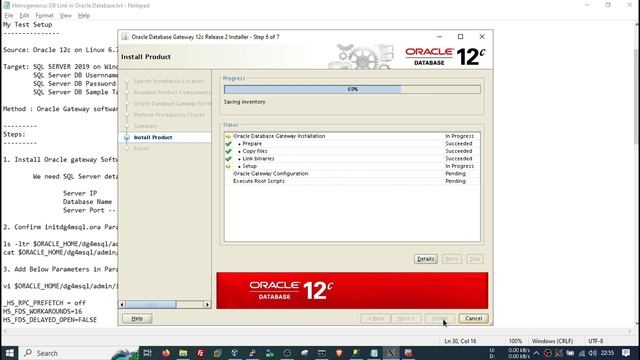Click the greyed Back button

pos(375,318)
